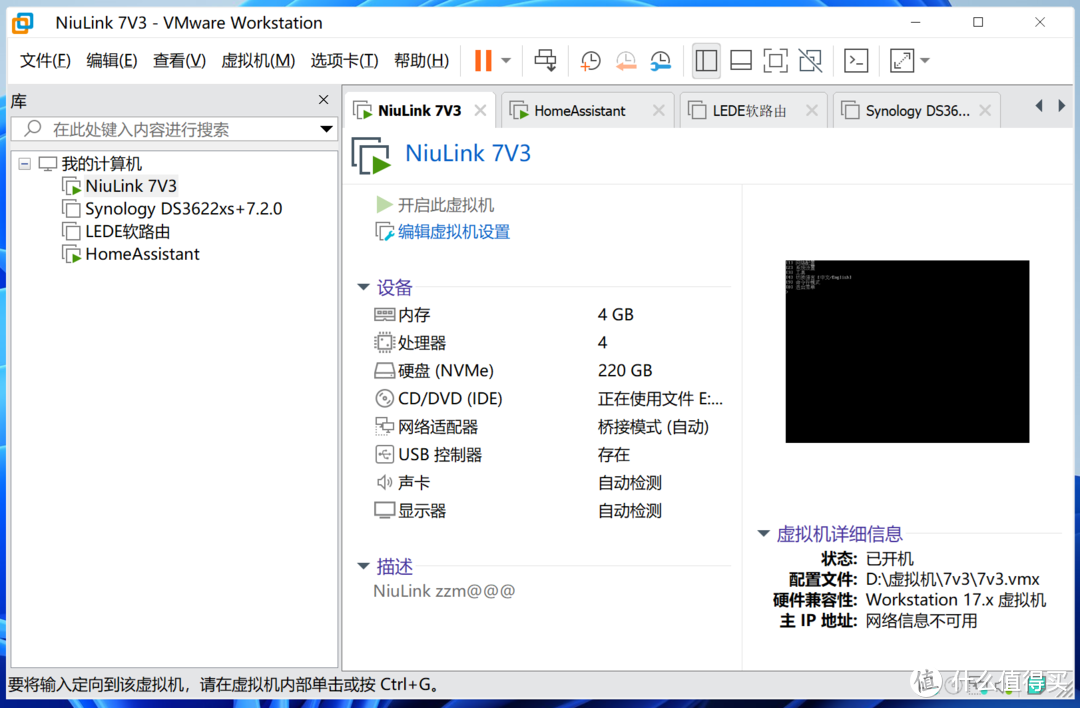Open the snapshot manager
The image size is (1080, 708).
660,61
